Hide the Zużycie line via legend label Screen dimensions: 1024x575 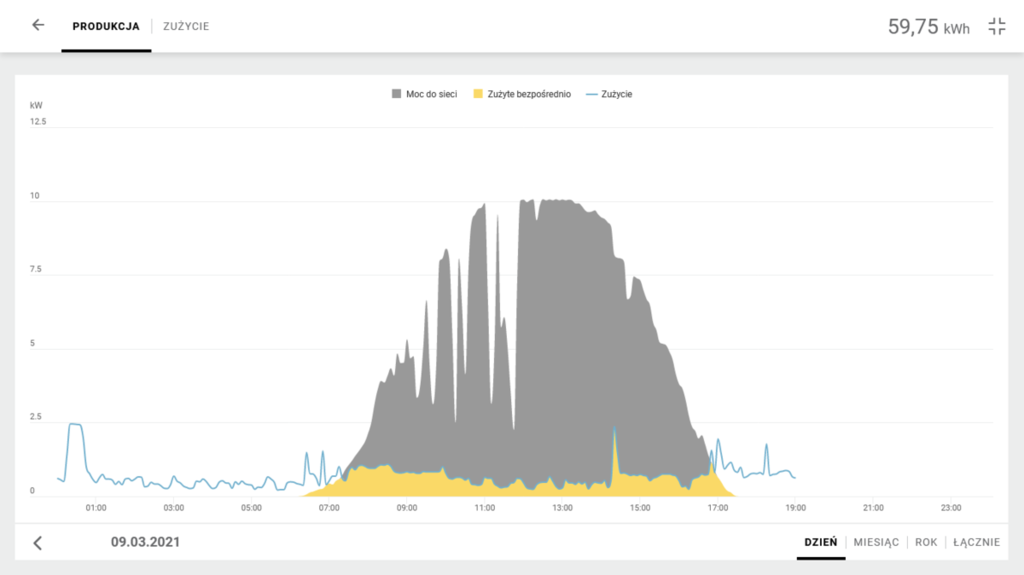pyautogui.click(x=616, y=94)
